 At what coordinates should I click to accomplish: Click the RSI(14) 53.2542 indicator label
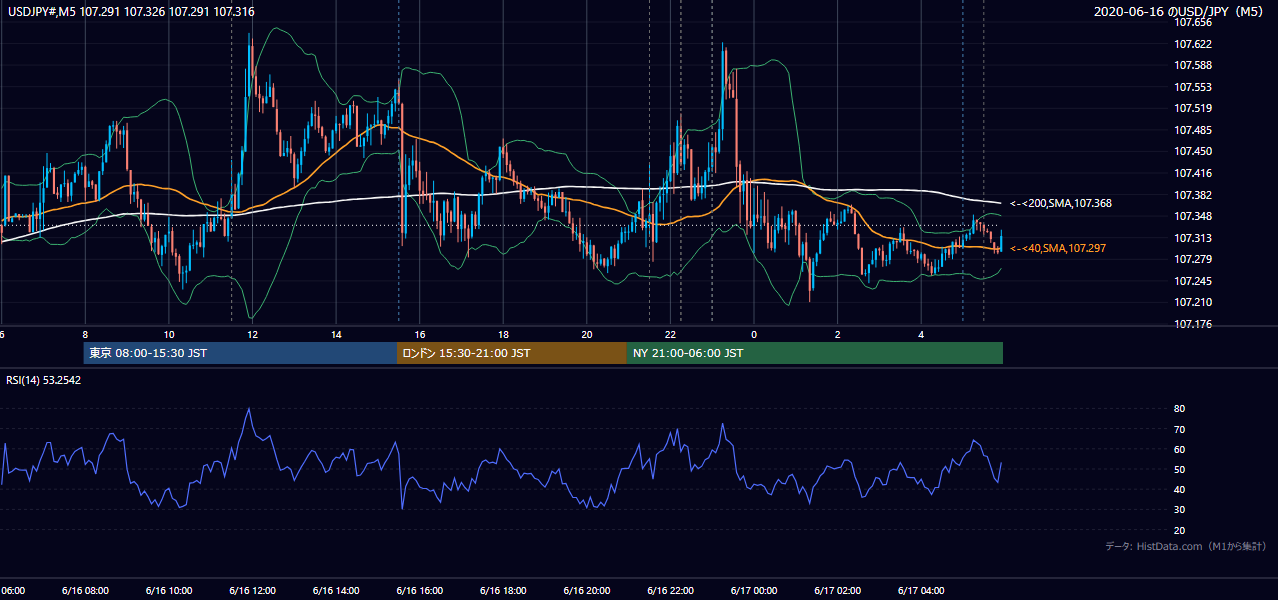coord(44,380)
